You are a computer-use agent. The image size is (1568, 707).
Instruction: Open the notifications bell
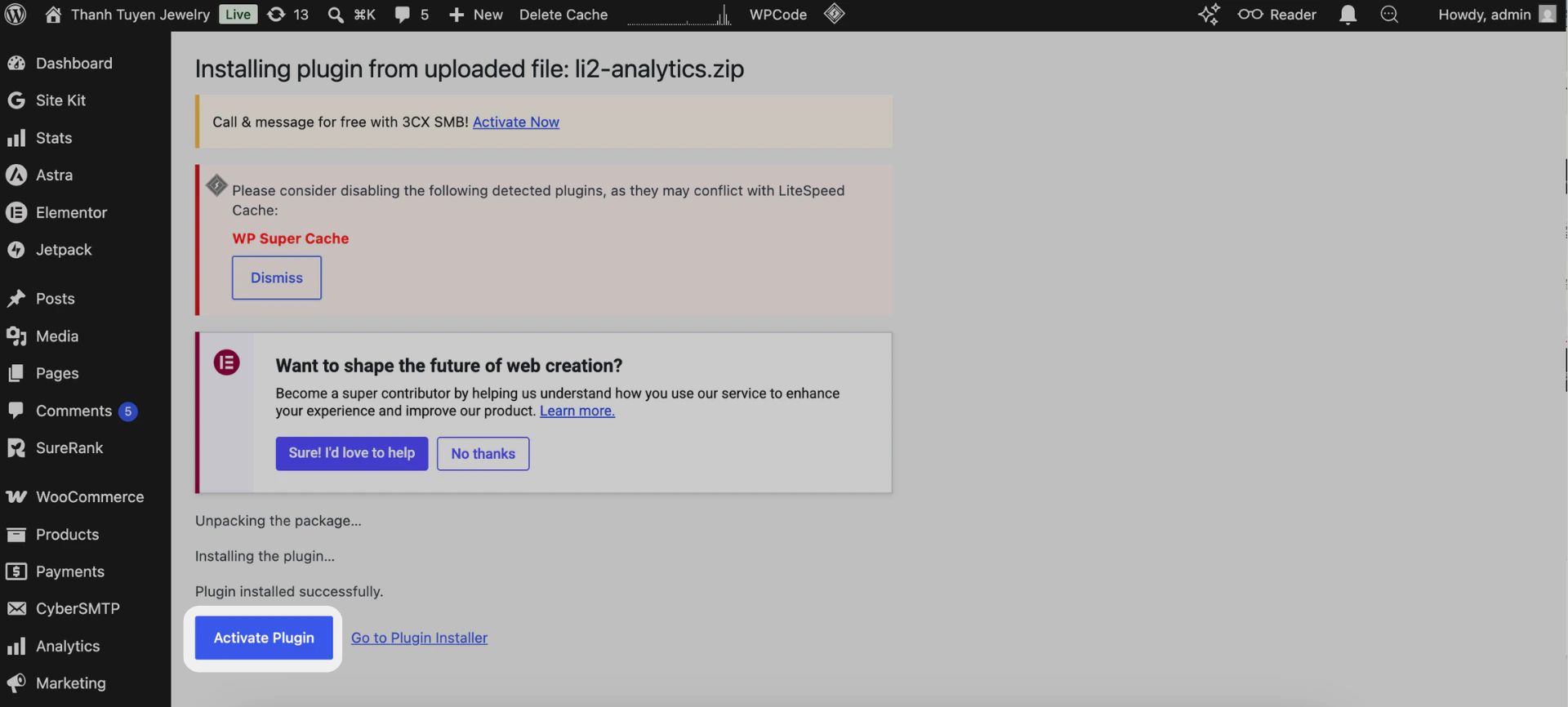pyautogui.click(x=1347, y=15)
